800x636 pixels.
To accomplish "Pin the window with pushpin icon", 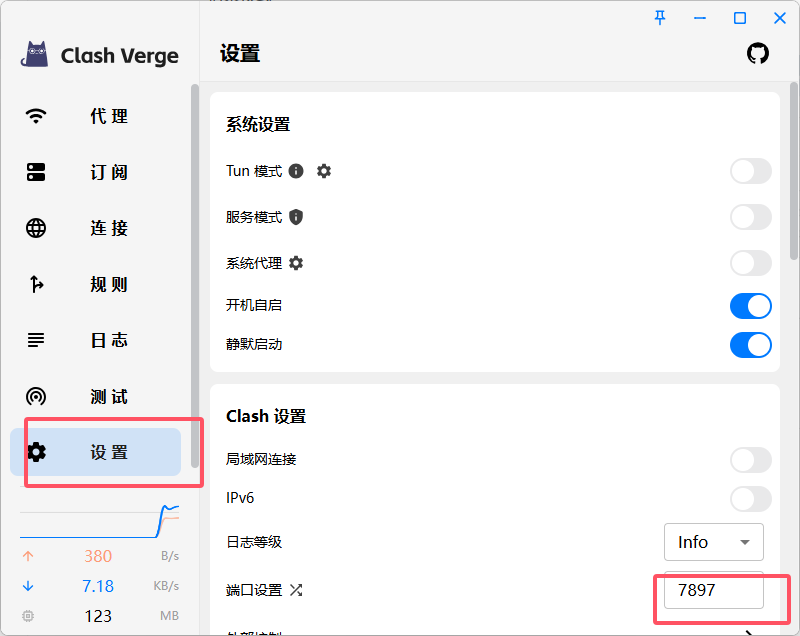I will (660, 18).
